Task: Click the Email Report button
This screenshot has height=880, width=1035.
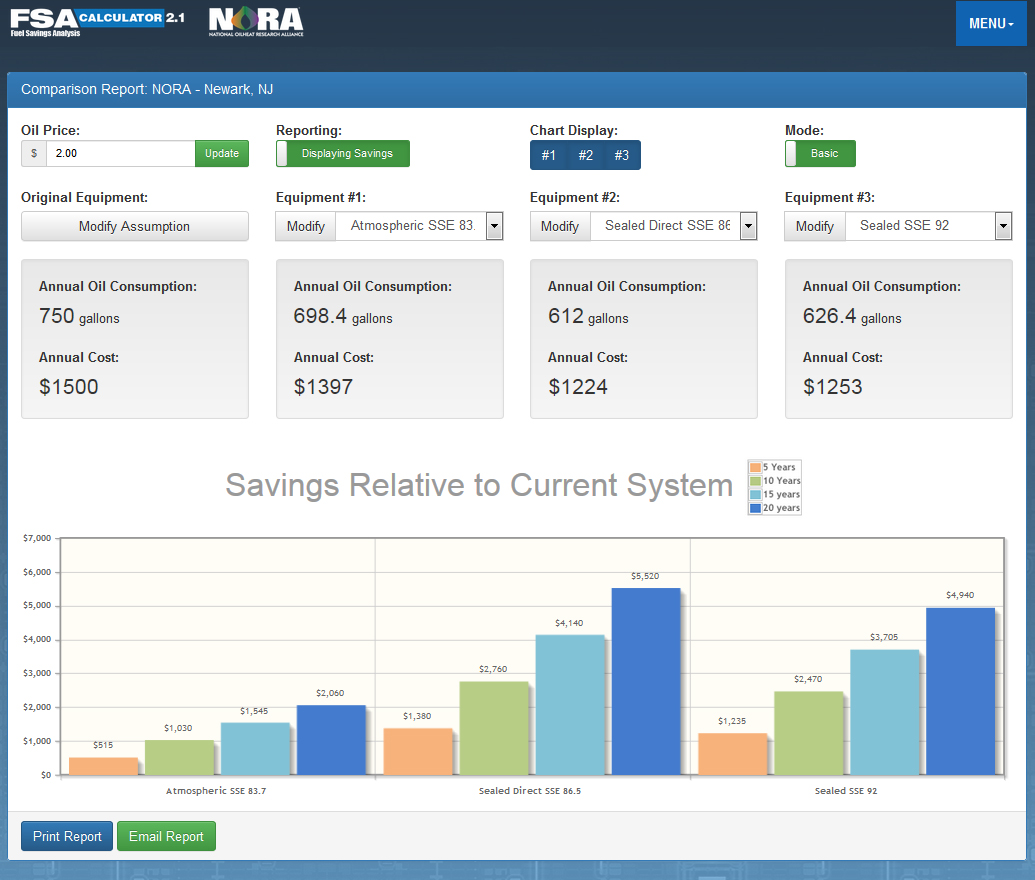Action: (166, 836)
